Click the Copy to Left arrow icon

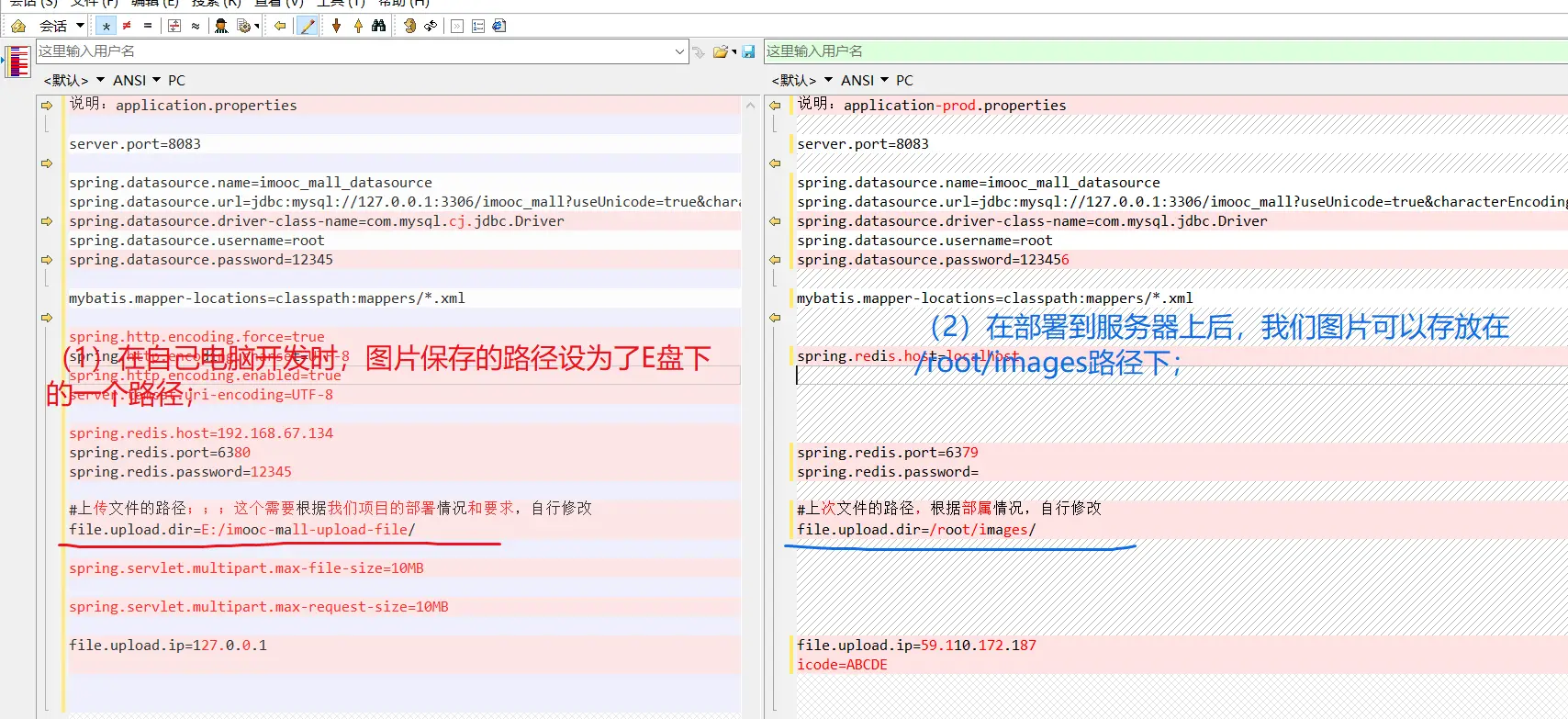[x=280, y=26]
